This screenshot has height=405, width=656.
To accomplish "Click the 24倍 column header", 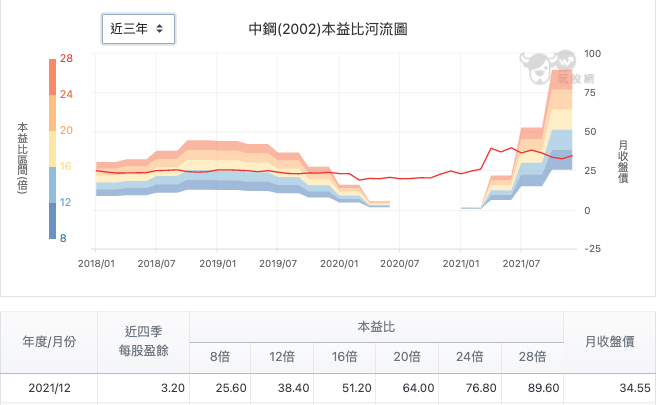I will 470,358.
